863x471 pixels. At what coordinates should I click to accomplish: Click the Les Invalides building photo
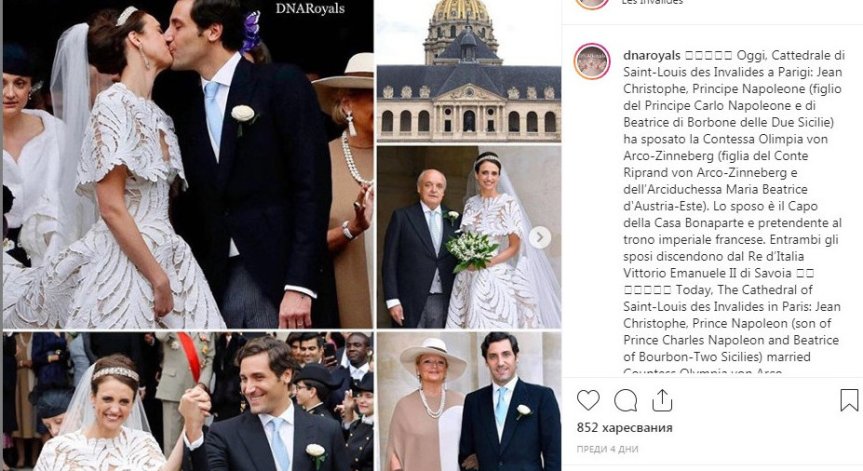468,71
